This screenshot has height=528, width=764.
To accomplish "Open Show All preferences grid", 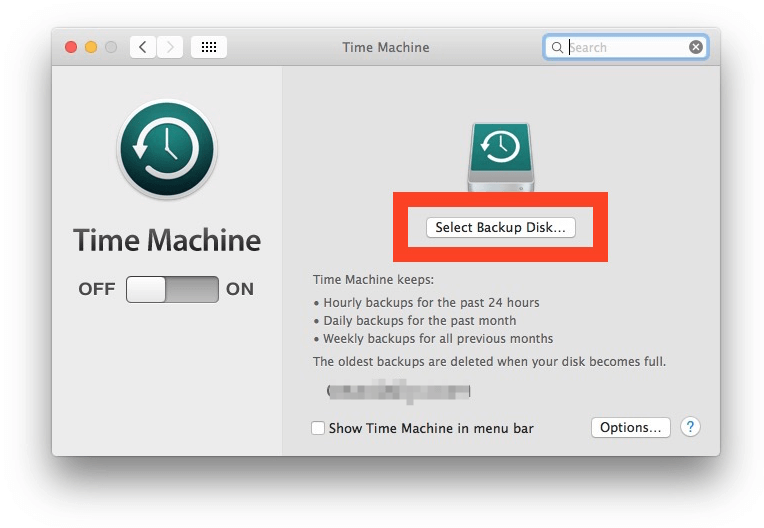I will [x=208, y=47].
